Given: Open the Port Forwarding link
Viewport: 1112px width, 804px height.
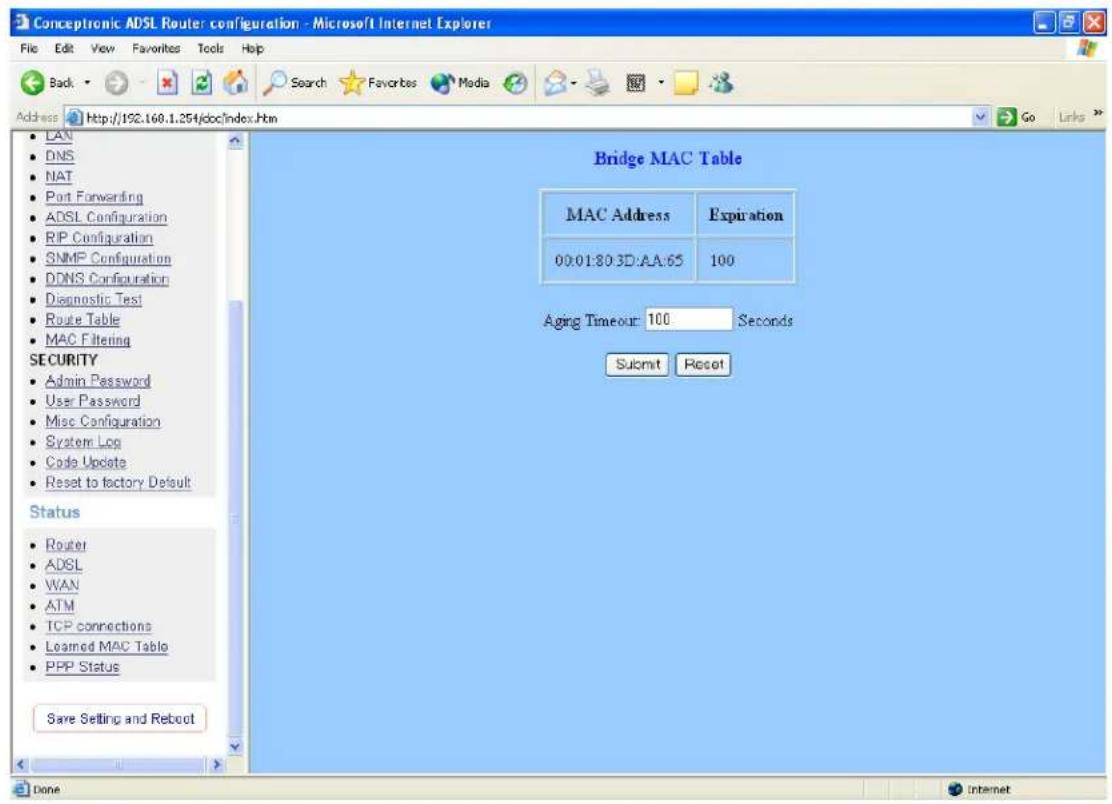Looking at the screenshot, I should coord(94,197).
